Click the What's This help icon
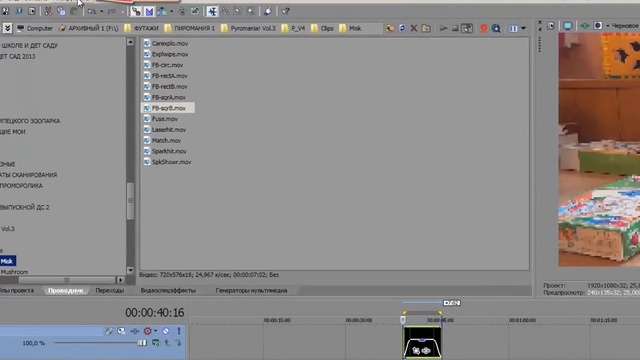The height and width of the screenshot is (360, 640). pyautogui.click(x=285, y=11)
